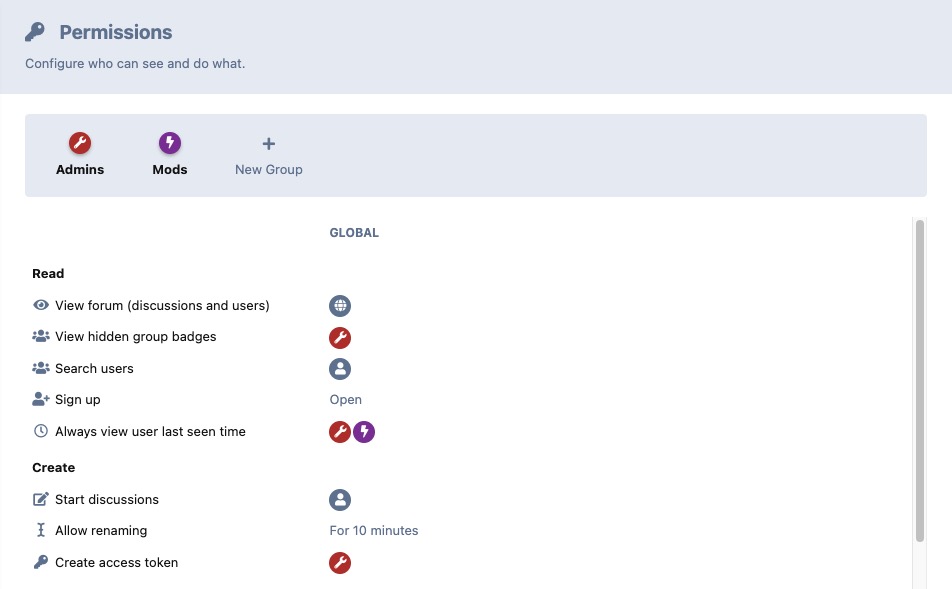This screenshot has width=952, height=589.
Task: Switch to the Mods group tab
Action: [x=170, y=155]
